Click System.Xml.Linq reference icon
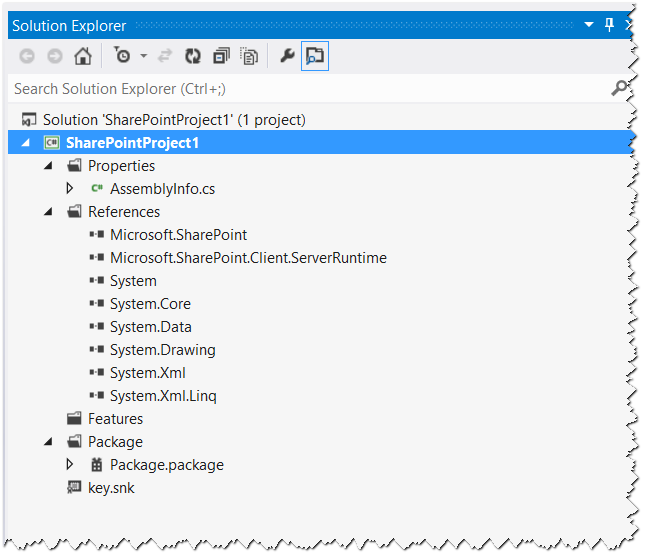This screenshot has width=648, height=559. 97,395
